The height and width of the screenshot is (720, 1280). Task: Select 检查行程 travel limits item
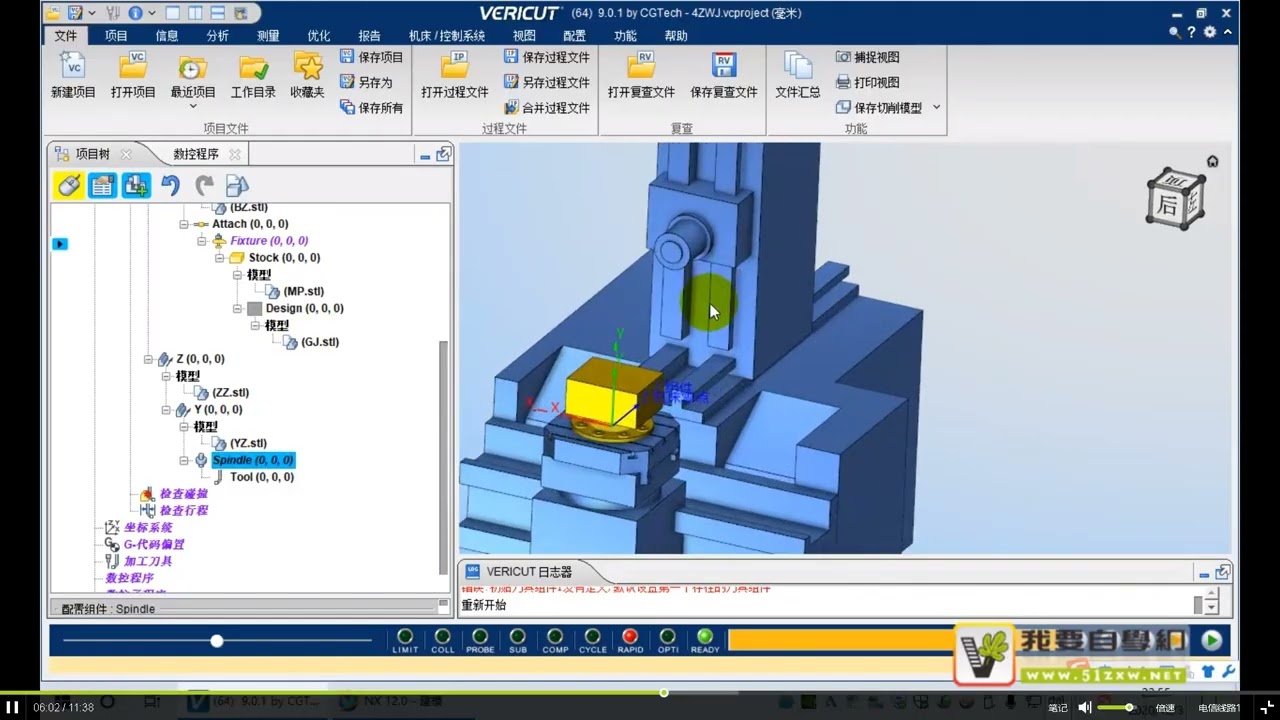point(183,511)
